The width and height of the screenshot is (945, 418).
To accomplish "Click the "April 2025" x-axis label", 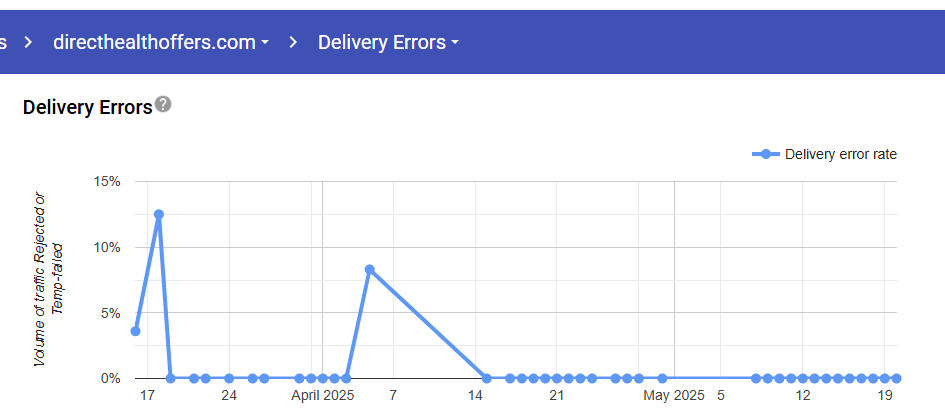I will pyautogui.click(x=323, y=396).
